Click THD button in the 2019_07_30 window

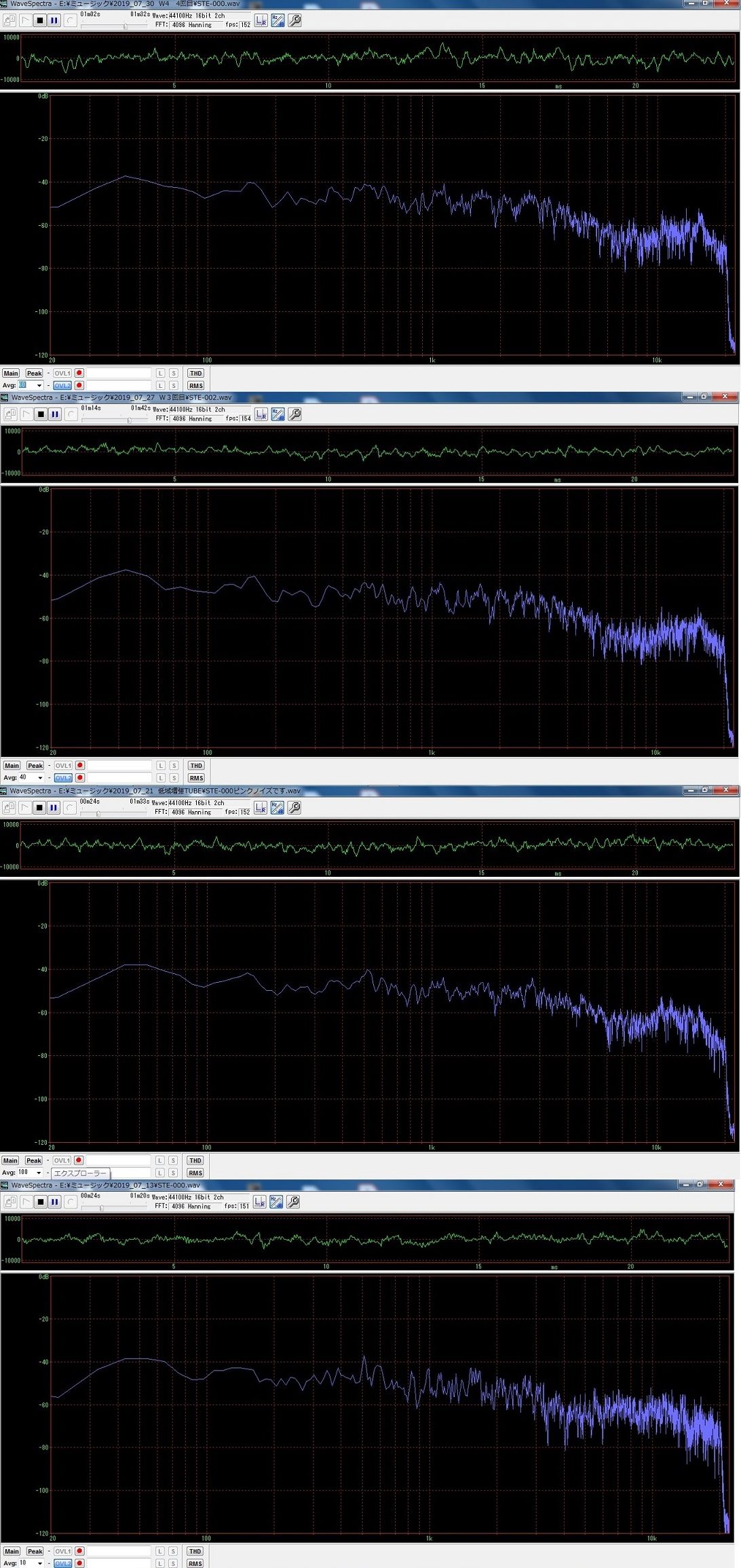195,373
